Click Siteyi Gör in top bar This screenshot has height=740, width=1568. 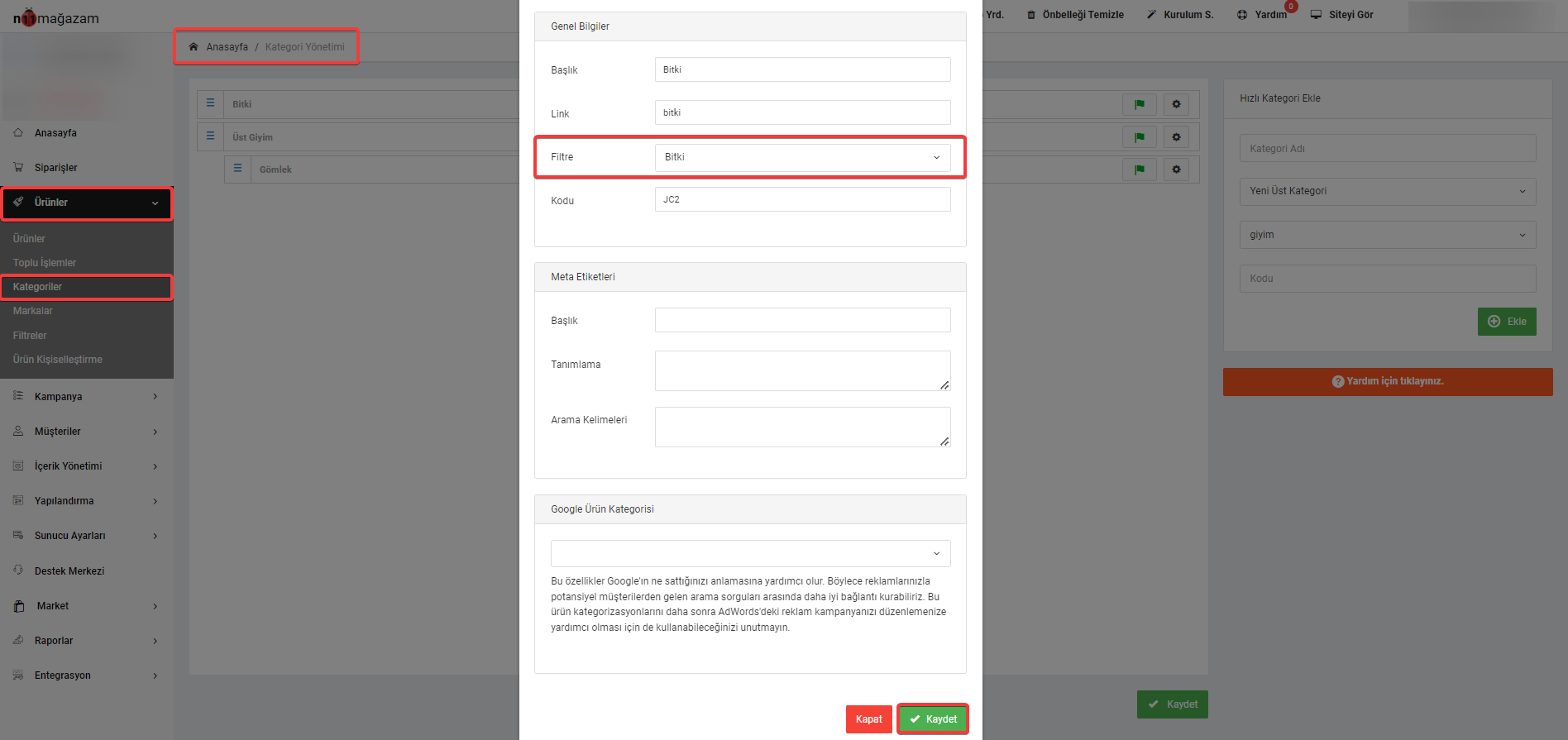[1341, 15]
